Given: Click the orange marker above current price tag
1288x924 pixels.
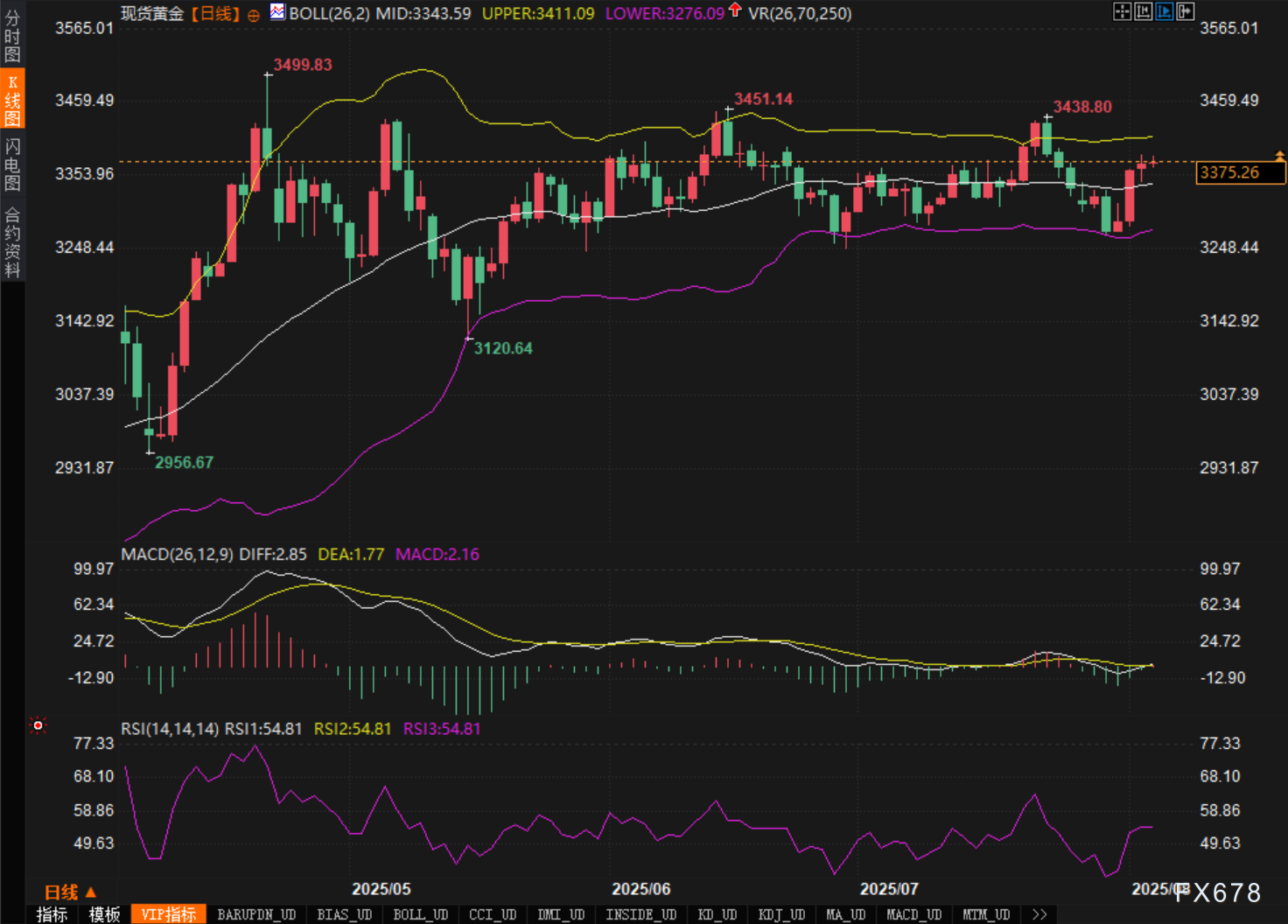Looking at the screenshot, I should coord(1279,156).
